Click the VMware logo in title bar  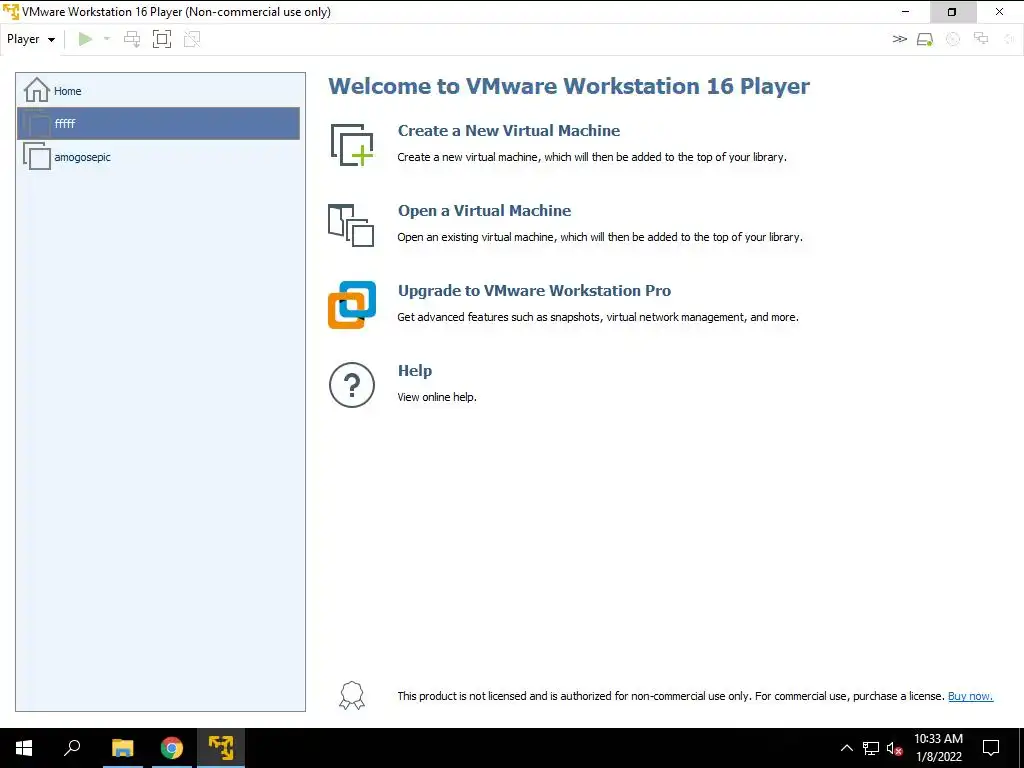[x=11, y=12]
